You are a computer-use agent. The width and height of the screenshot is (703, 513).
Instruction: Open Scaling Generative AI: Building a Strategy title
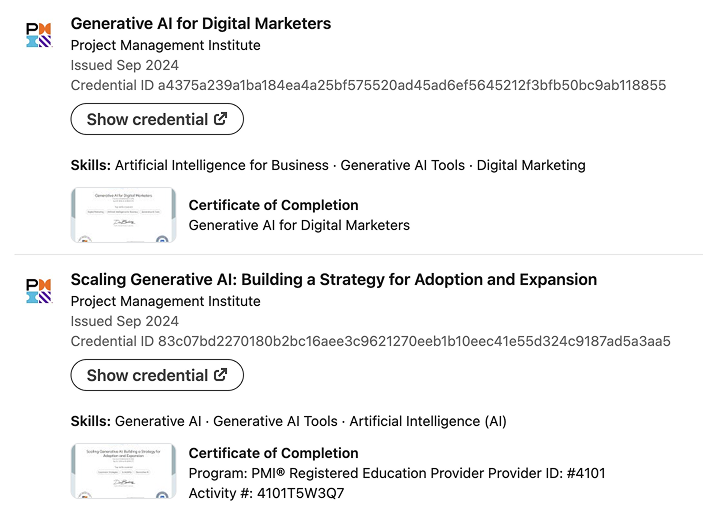tap(333, 279)
